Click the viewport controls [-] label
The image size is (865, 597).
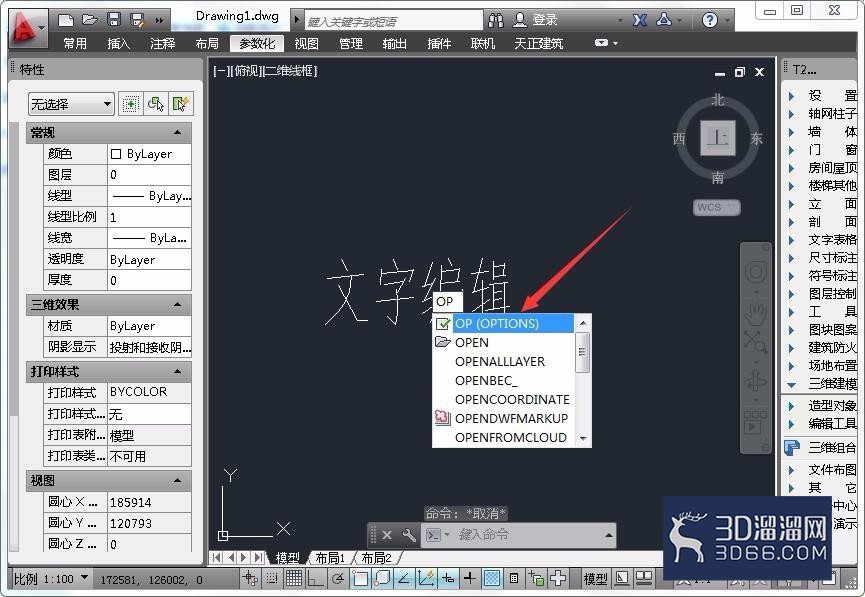point(222,71)
